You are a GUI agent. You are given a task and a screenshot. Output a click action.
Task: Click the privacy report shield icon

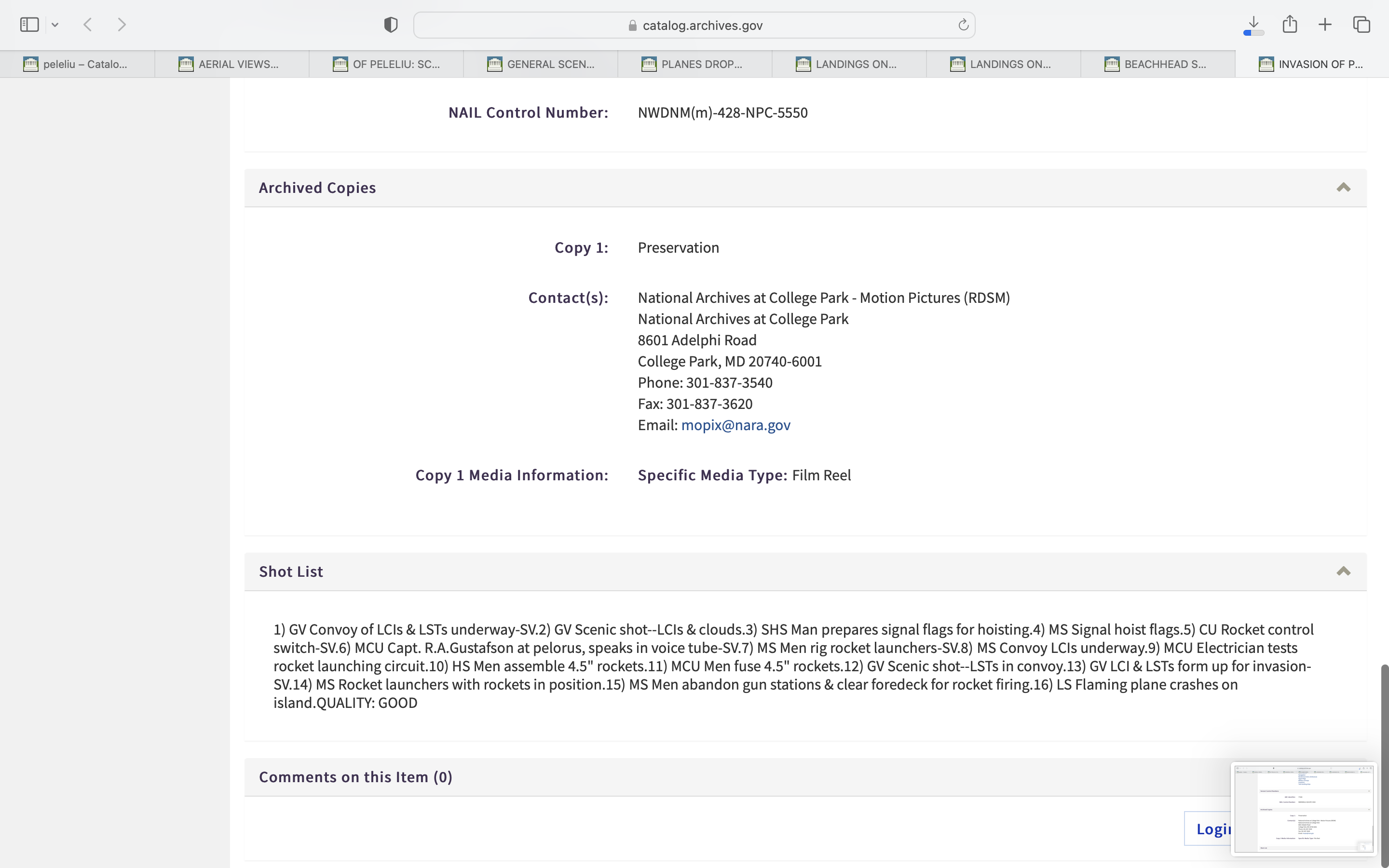point(390,25)
